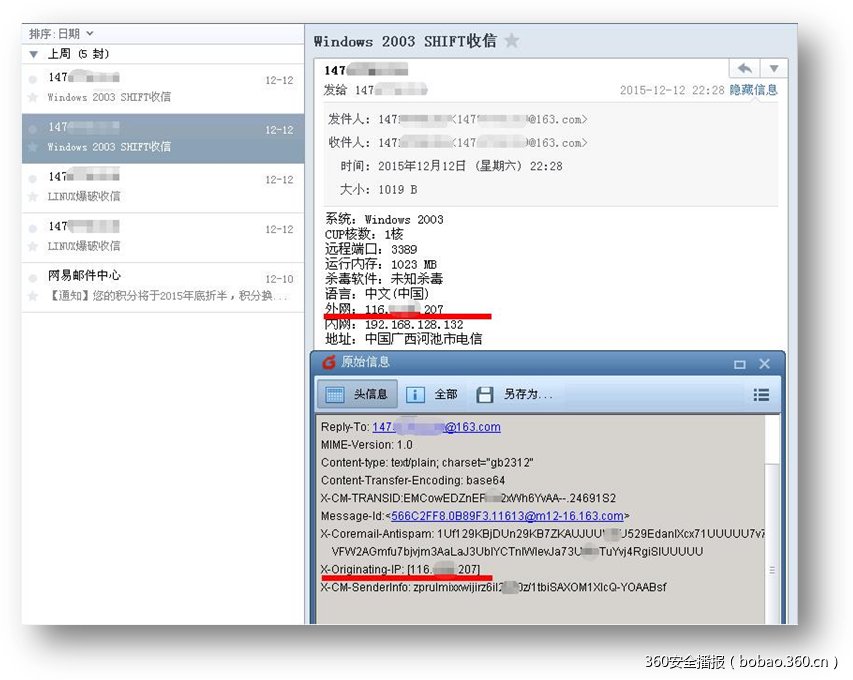Toggle read dot on 网易邮件中心 email
This screenshot has width=853, height=680.
(33, 278)
